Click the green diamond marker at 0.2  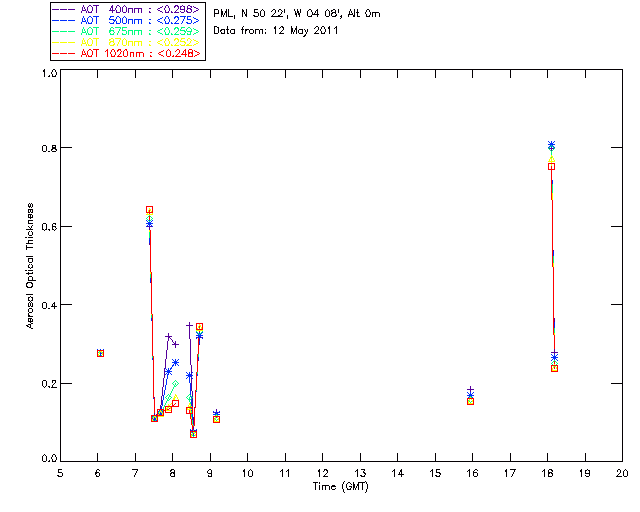click(176, 383)
